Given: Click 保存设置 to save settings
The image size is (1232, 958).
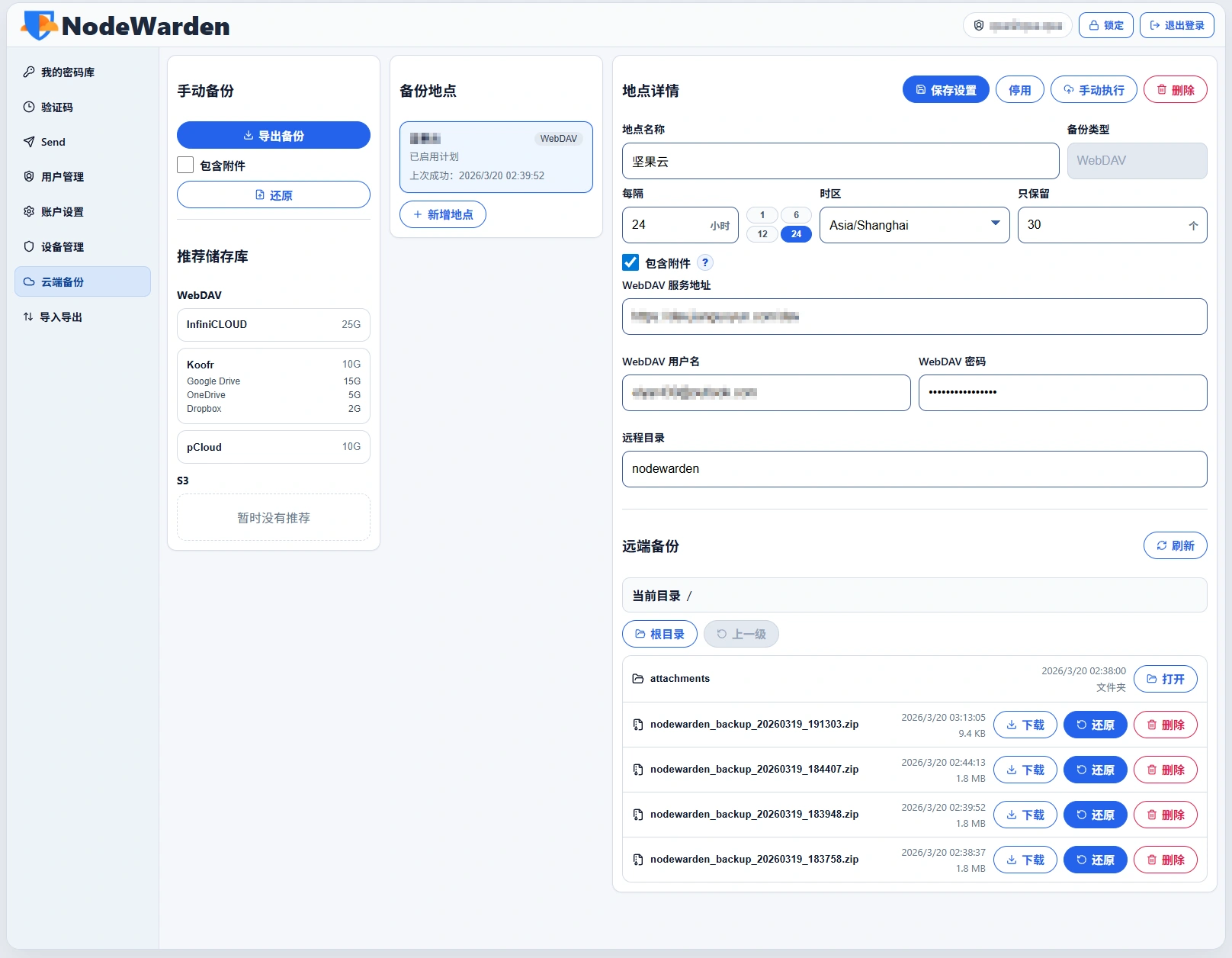Looking at the screenshot, I should [x=945, y=90].
